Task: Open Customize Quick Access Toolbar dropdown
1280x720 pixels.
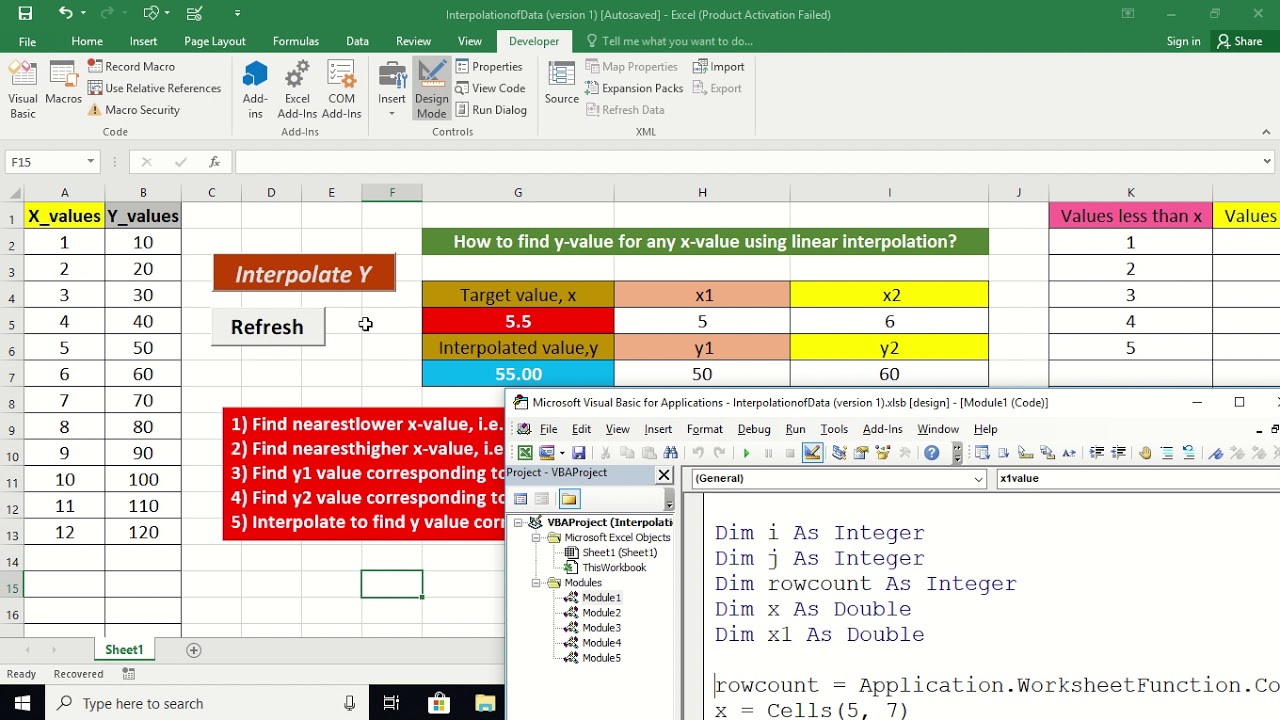Action: 237,13
